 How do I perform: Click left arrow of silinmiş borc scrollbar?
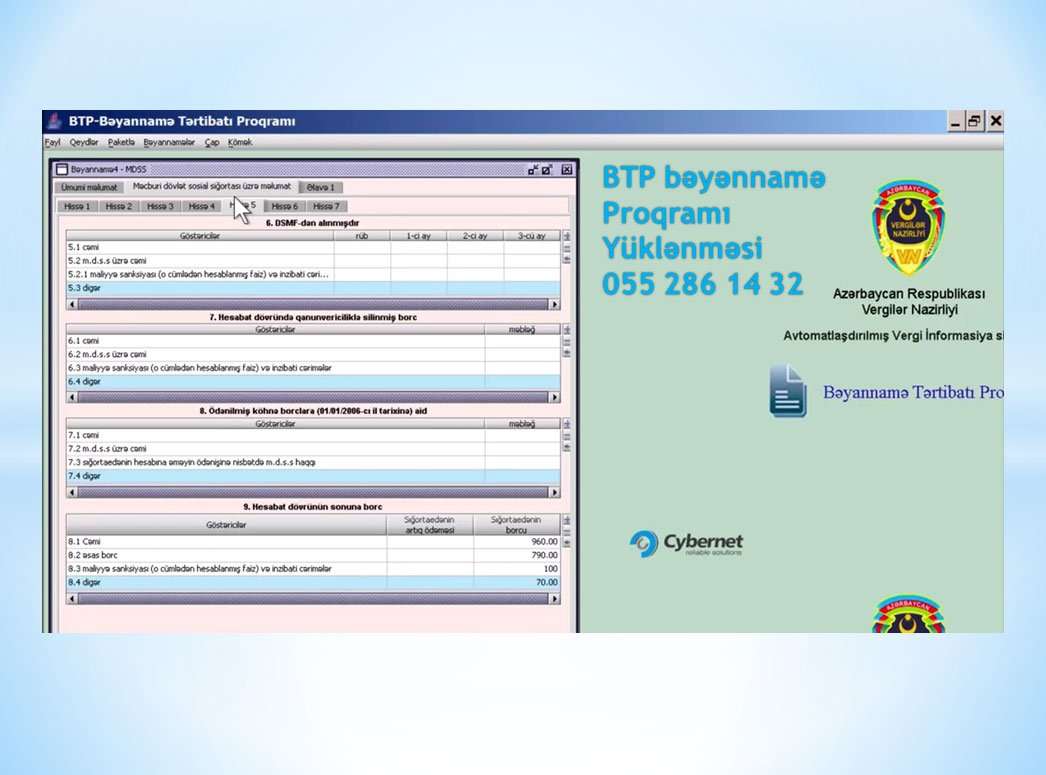pyautogui.click(x=72, y=397)
